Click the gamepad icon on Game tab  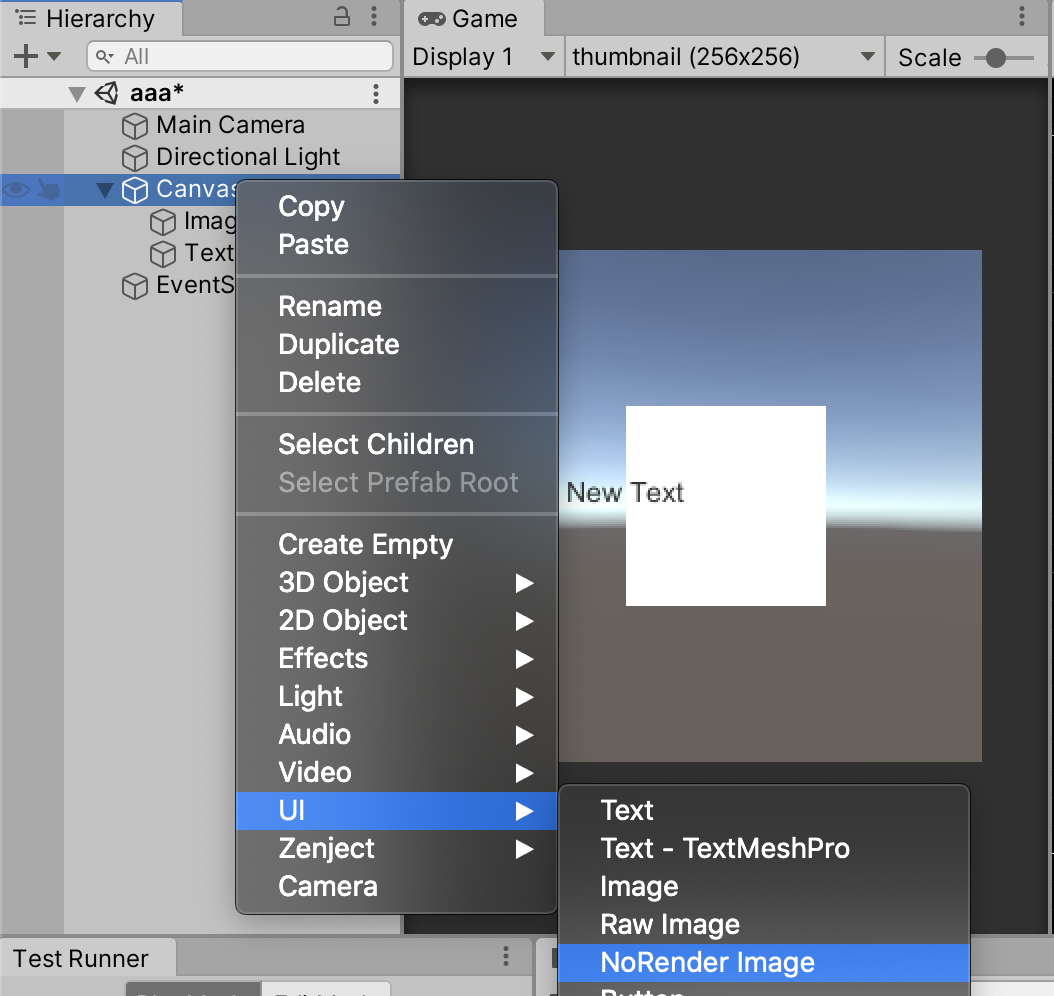(x=432, y=19)
